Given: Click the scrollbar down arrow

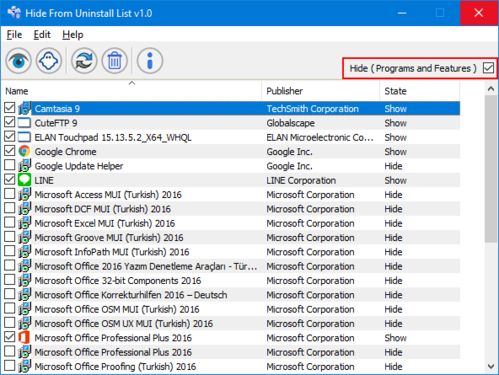Looking at the screenshot, I should coord(491,366).
